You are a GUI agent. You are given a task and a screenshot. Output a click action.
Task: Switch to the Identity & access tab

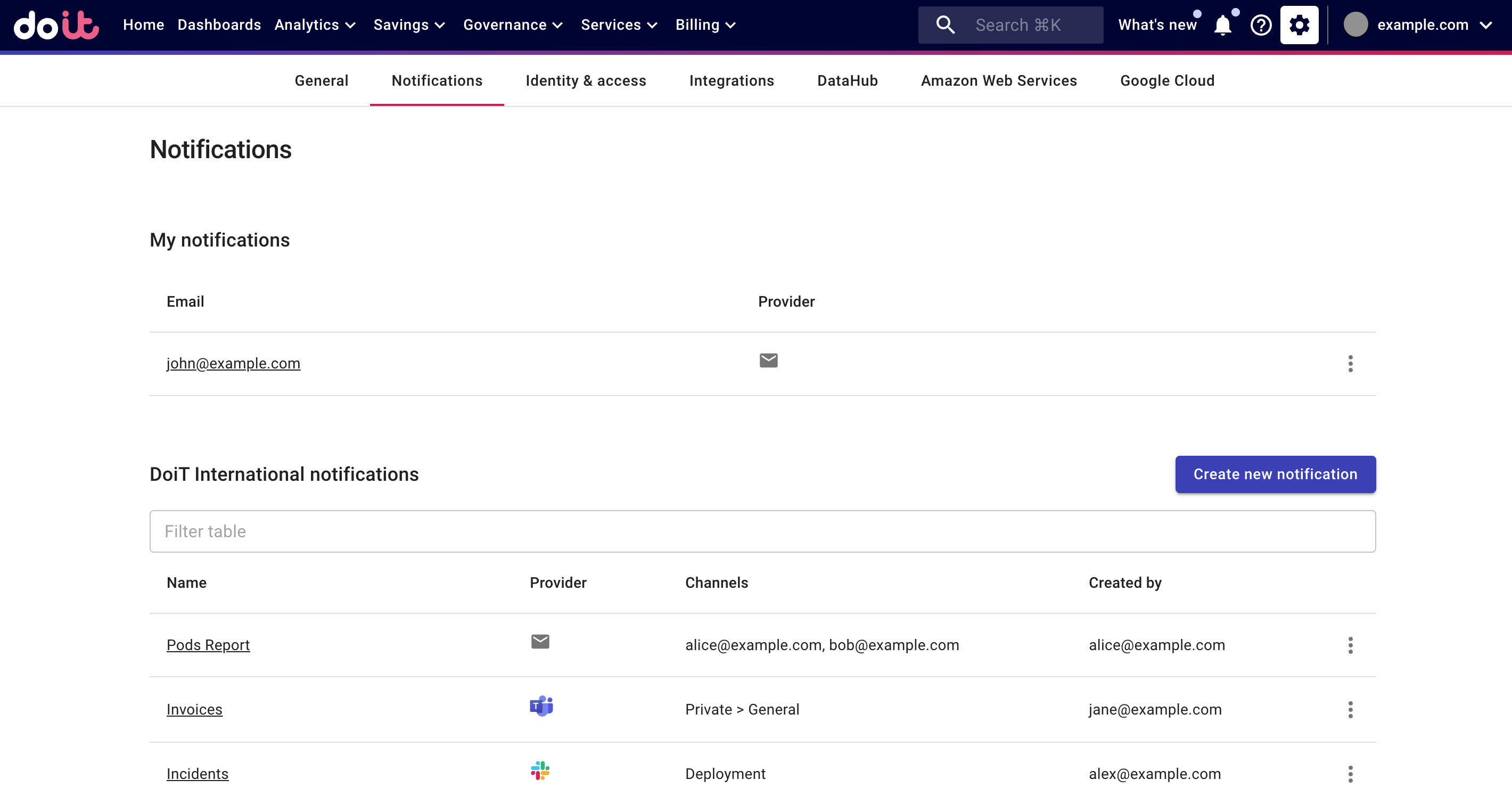pyautogui.click(x=586, y=81)
